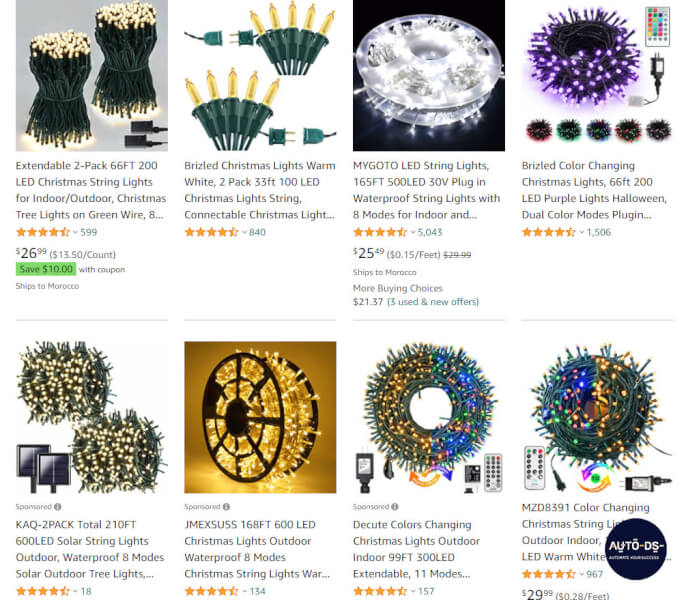Image resolution: width=686 pixels, height=600 pixels.
Task: Open the 3 used & new offers link
Action: (433, 302)
